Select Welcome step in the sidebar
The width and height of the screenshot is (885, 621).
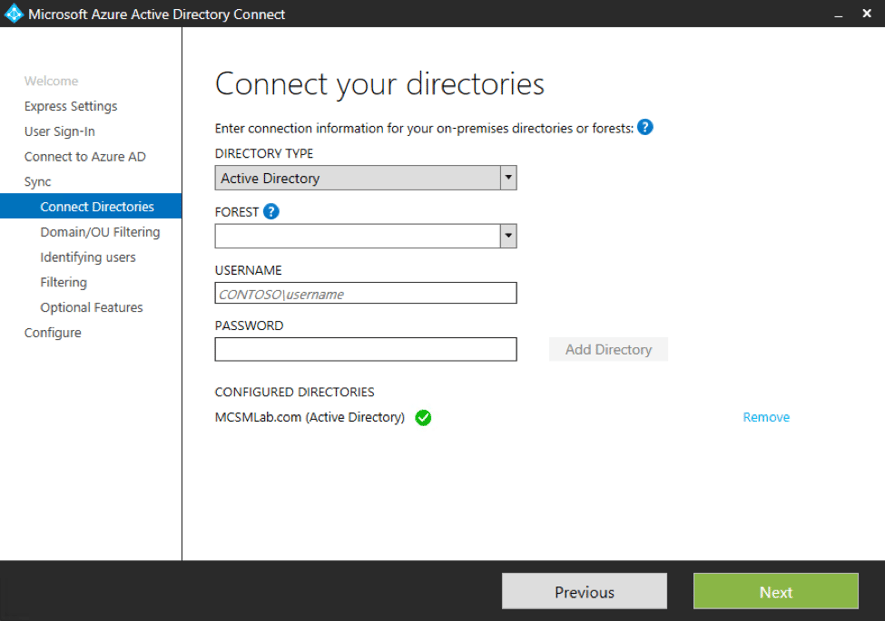[x=51, y=81]
